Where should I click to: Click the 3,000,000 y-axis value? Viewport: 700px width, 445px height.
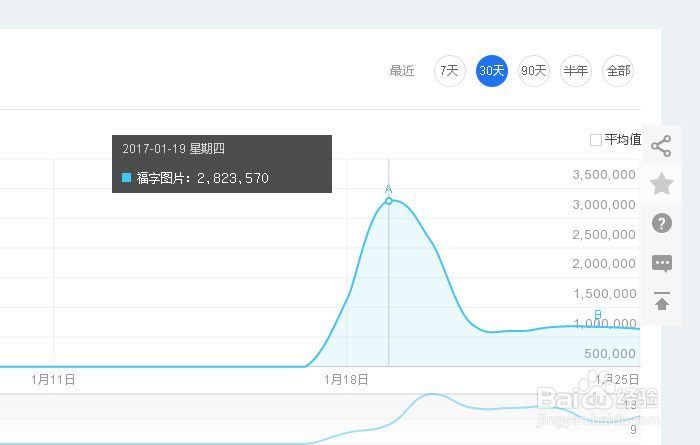[x=604, y=205]
